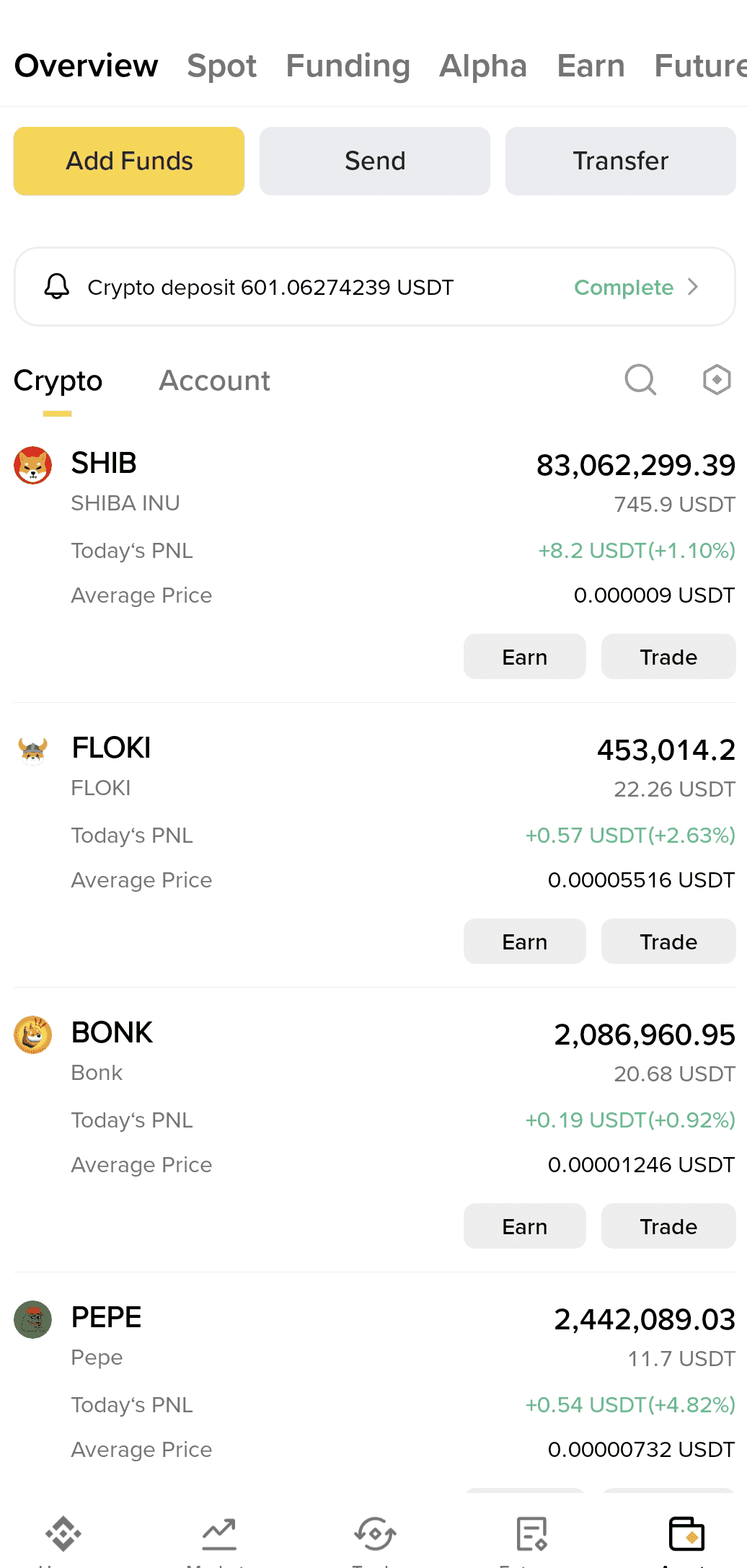Switch to the Spot tab

coord(221,66)
